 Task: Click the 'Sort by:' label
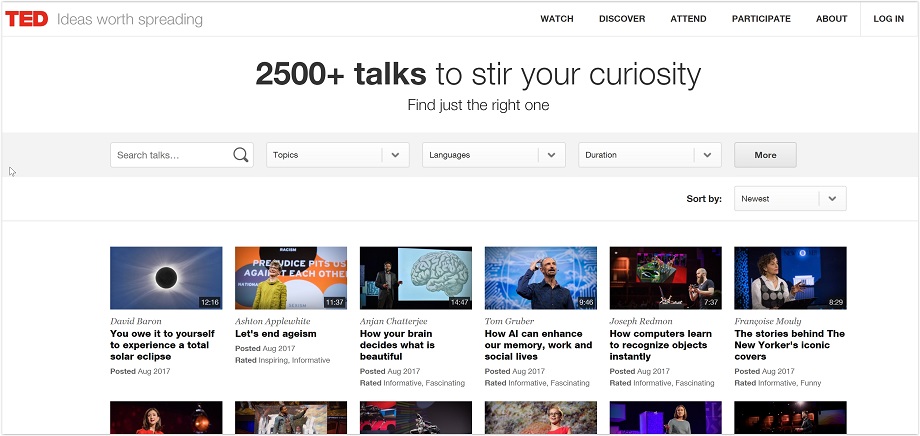(x=704, y=198)
